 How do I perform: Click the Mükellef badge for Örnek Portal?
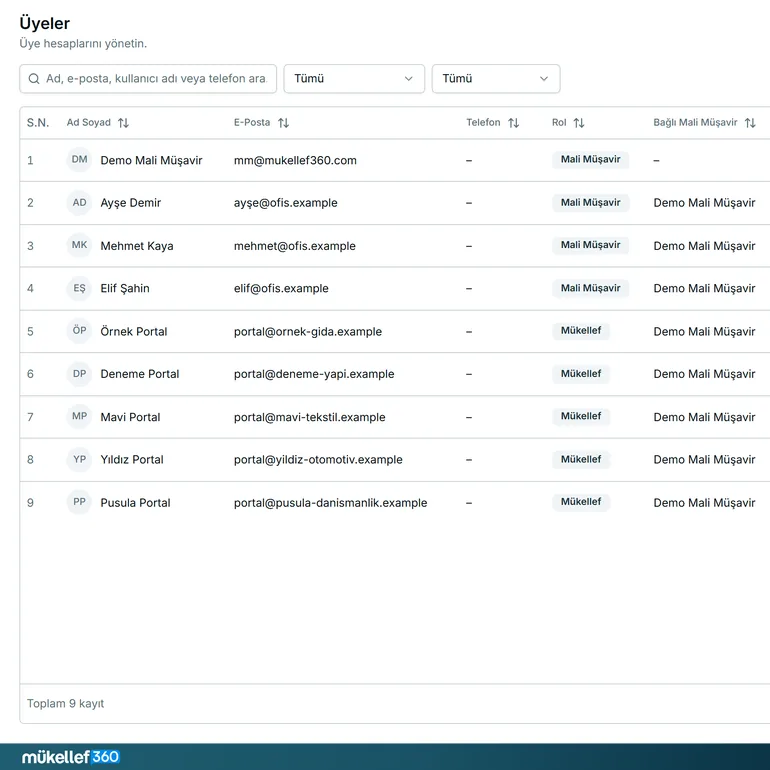tap(581, 330)
